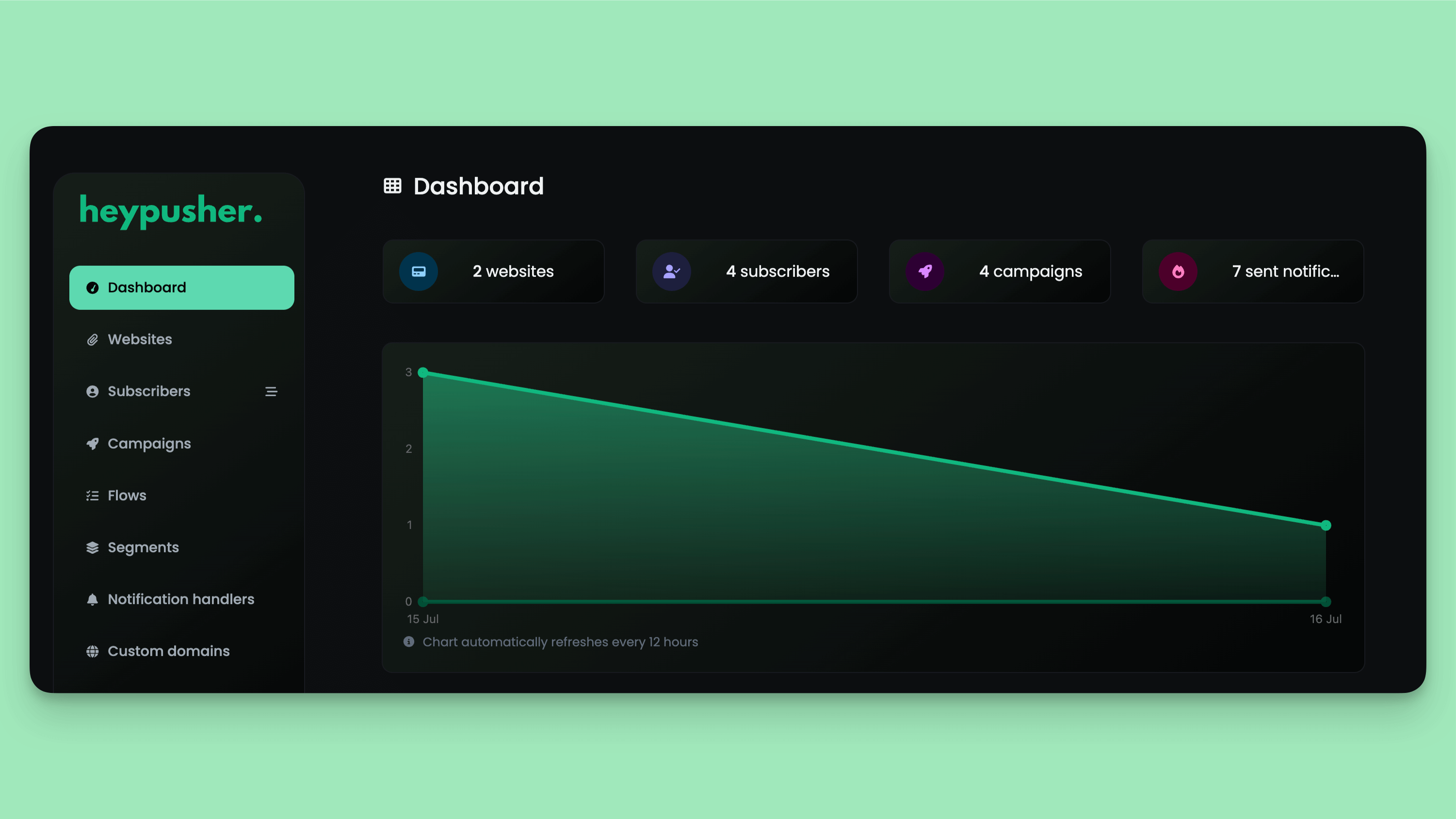Select the Campaigns rocket icon
This screenshot has width=1456, height=819.
(x=925, y=271)
